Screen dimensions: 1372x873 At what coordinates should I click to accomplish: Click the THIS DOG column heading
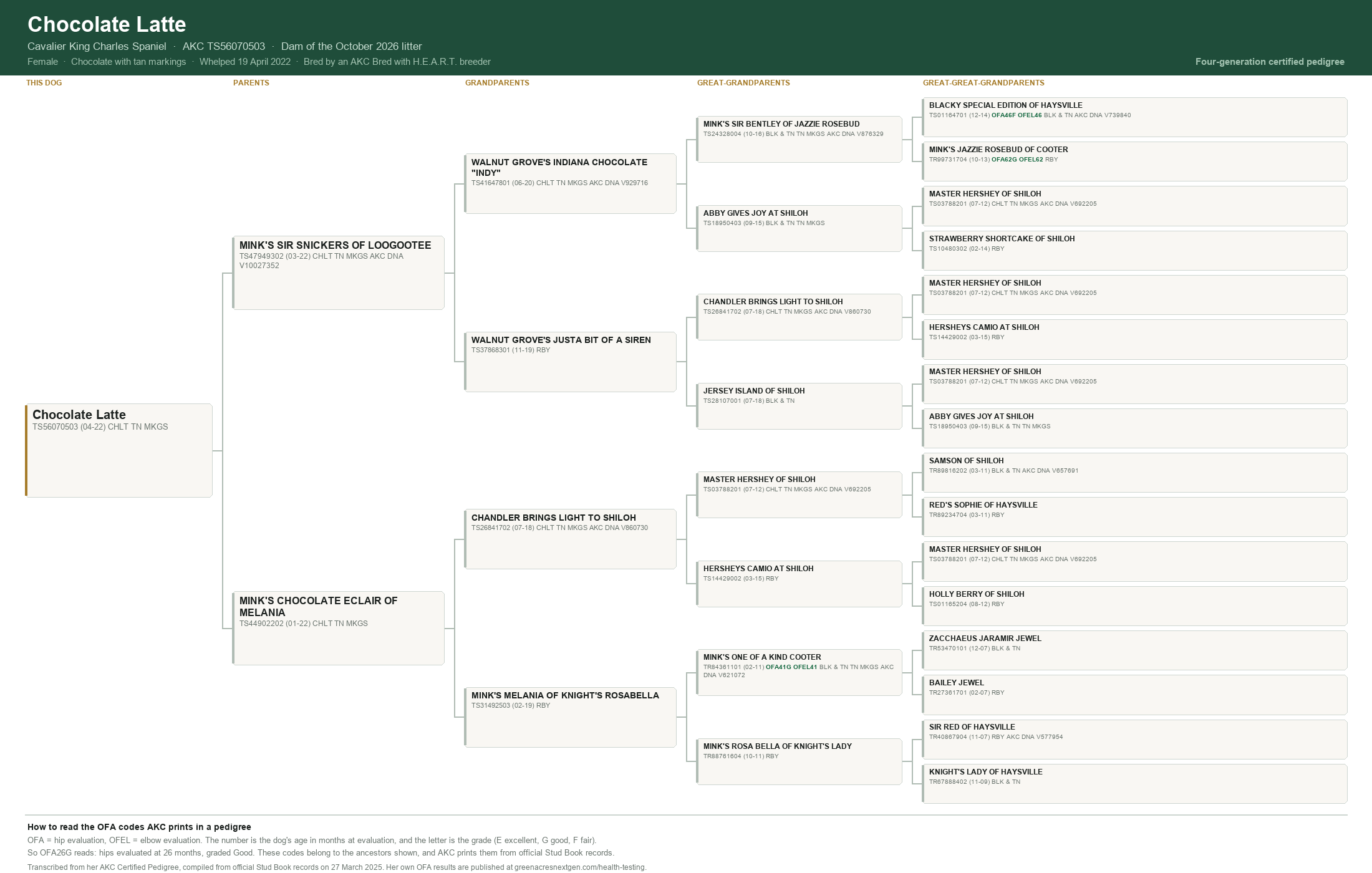(44, 83)
